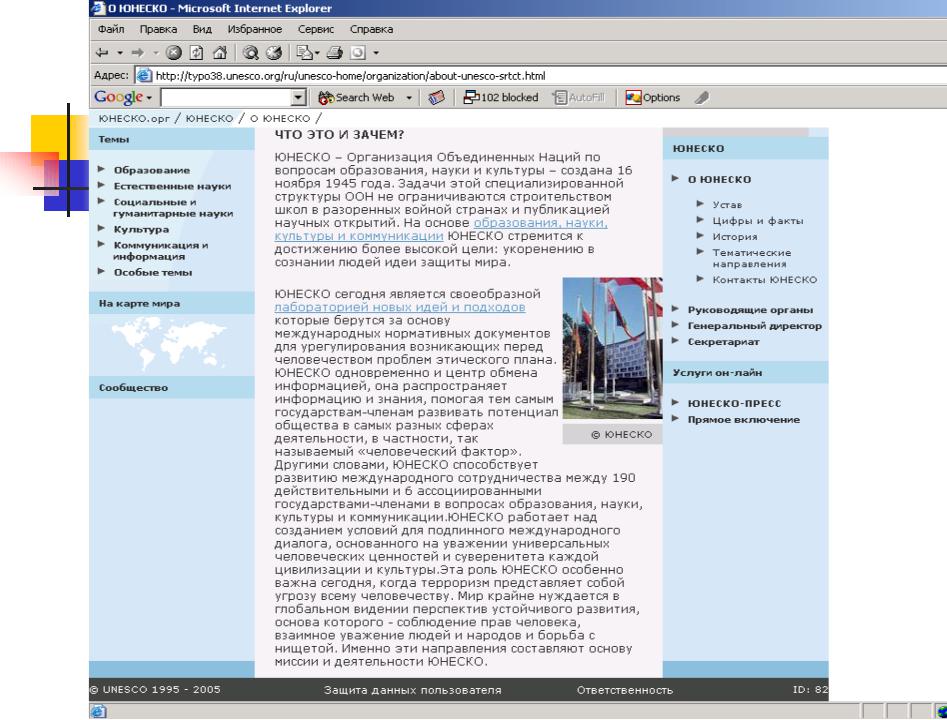Open О ЮНЕСКО in right menu
Image resolution: width=947 pixels, height=720 pixels.
click(719, 179)
